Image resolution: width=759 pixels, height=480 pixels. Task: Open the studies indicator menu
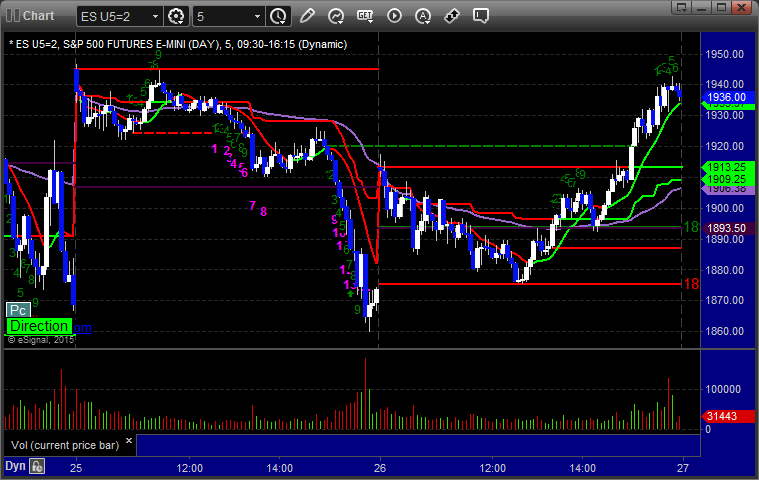336,16
